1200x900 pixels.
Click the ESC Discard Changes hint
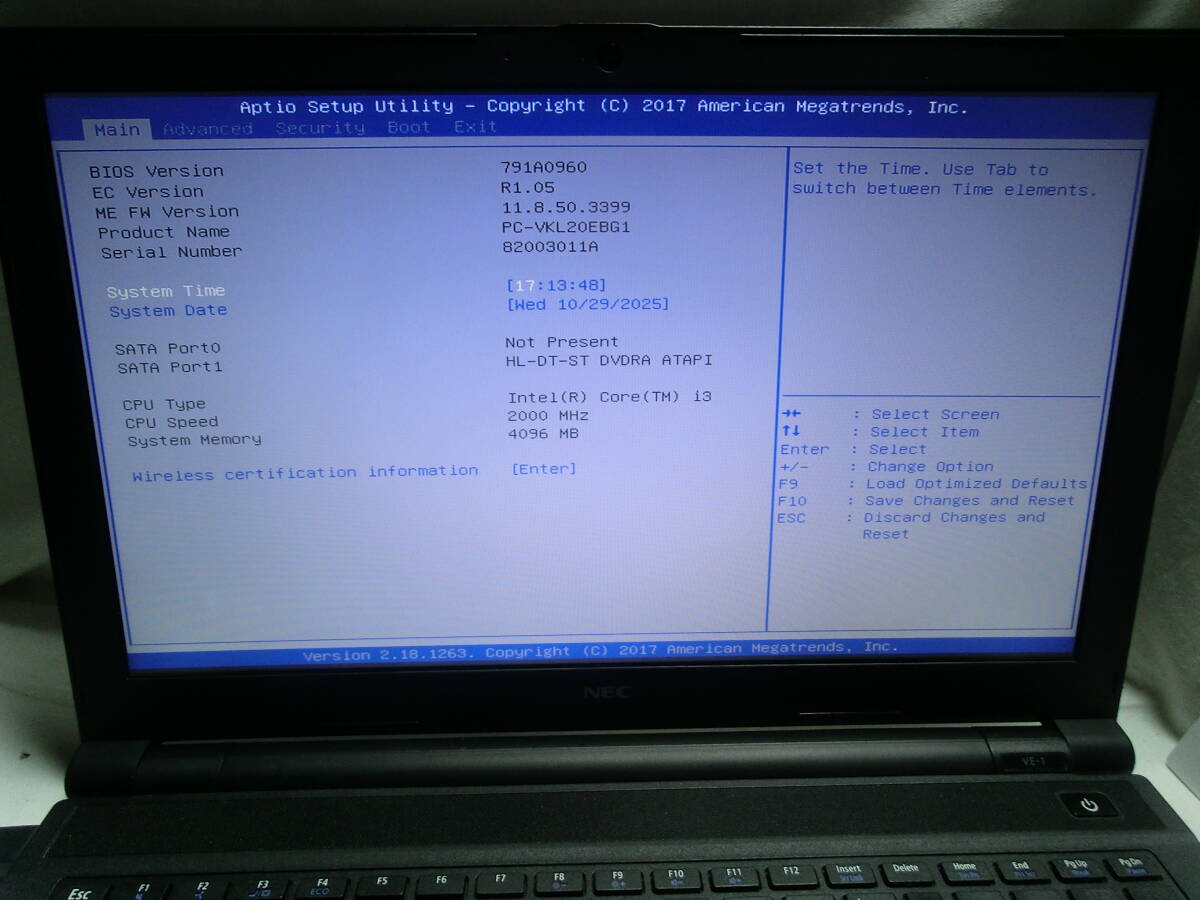pos(911,526)
